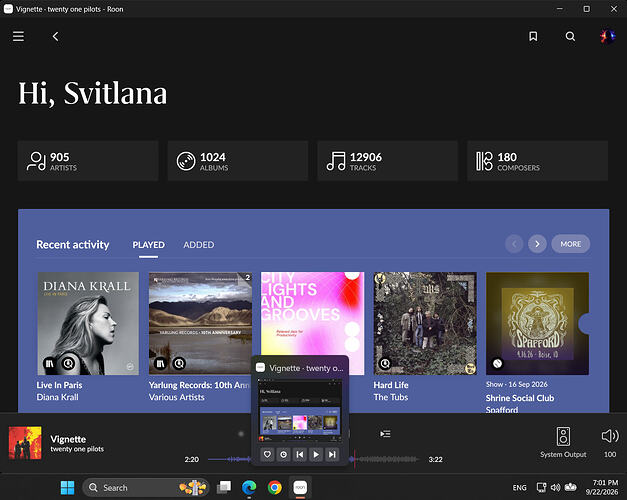
Task: Favorite track in taskbar preview heart button
Action: [267, 454]
